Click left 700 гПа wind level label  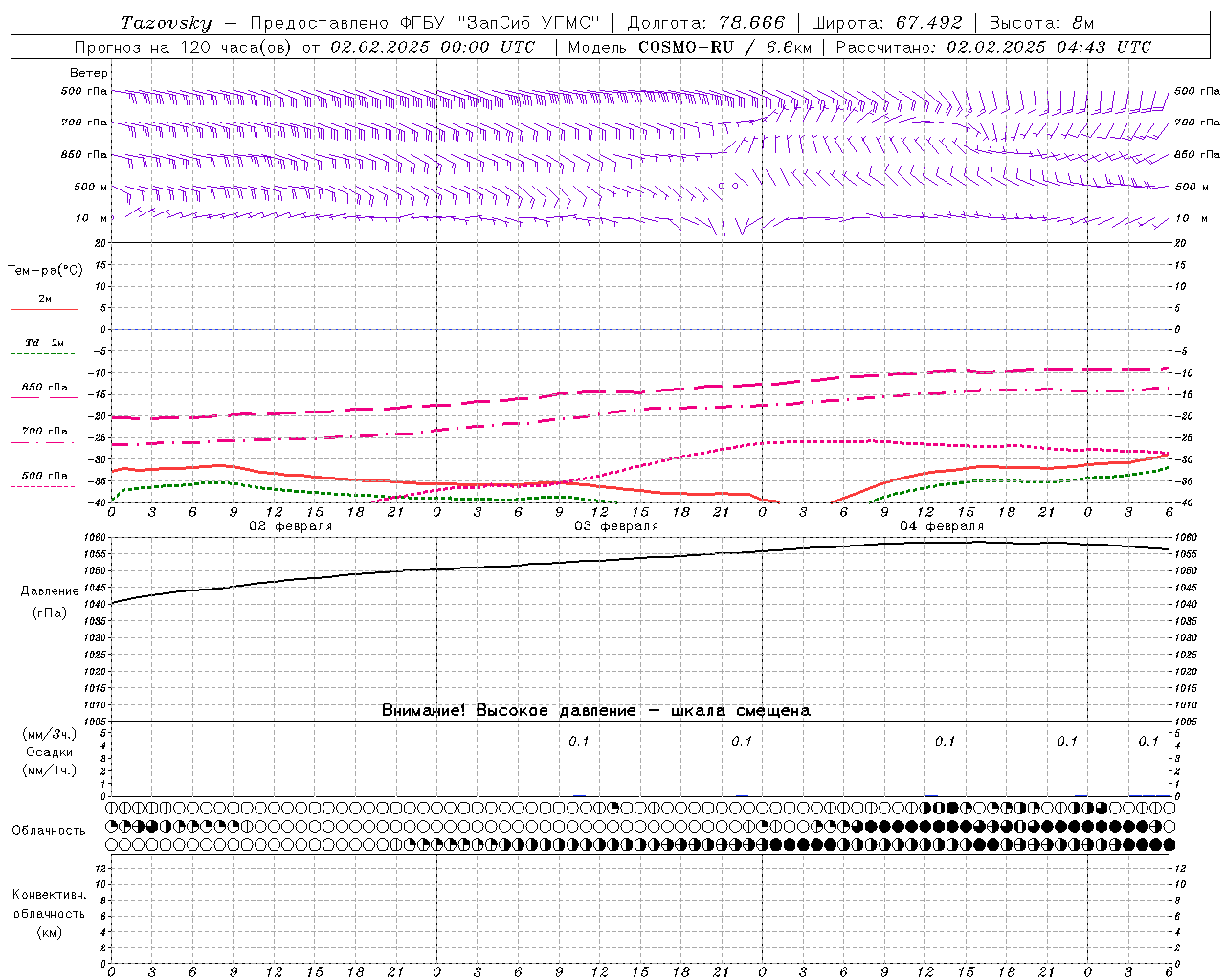click(x=84, y=122)
